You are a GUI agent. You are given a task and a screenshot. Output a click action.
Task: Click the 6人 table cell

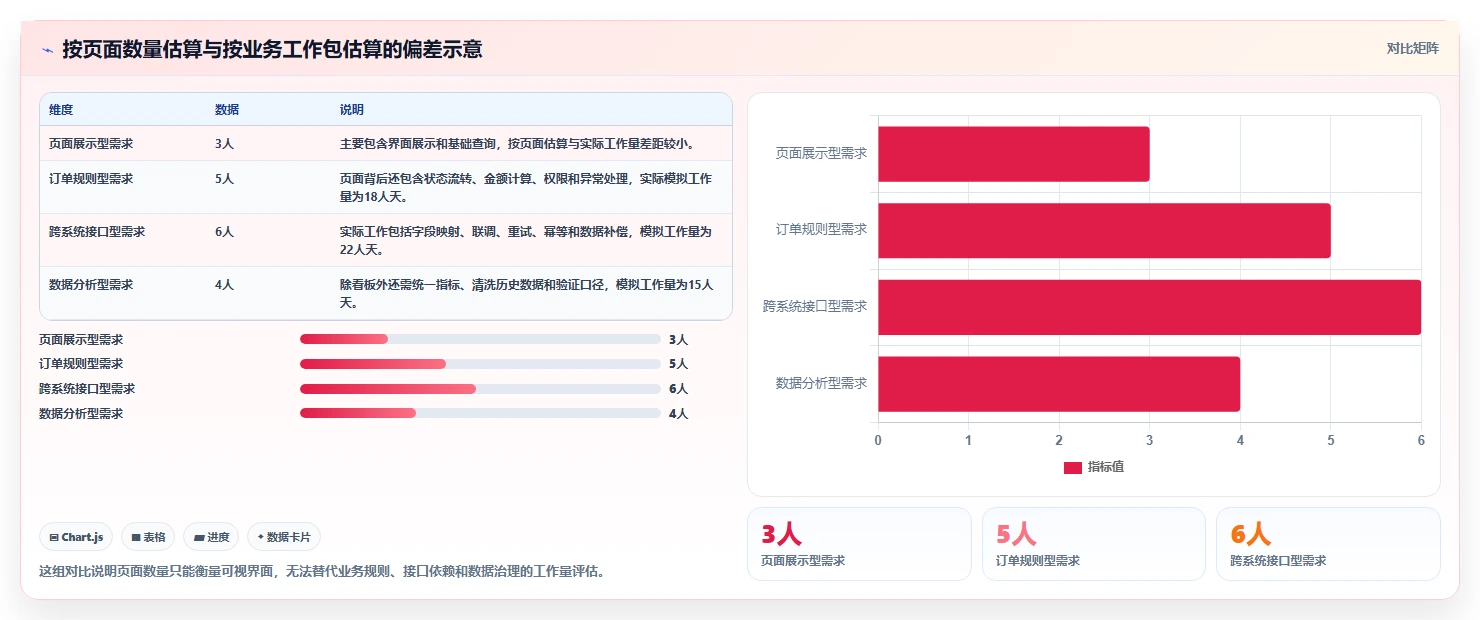coord(224,232)
